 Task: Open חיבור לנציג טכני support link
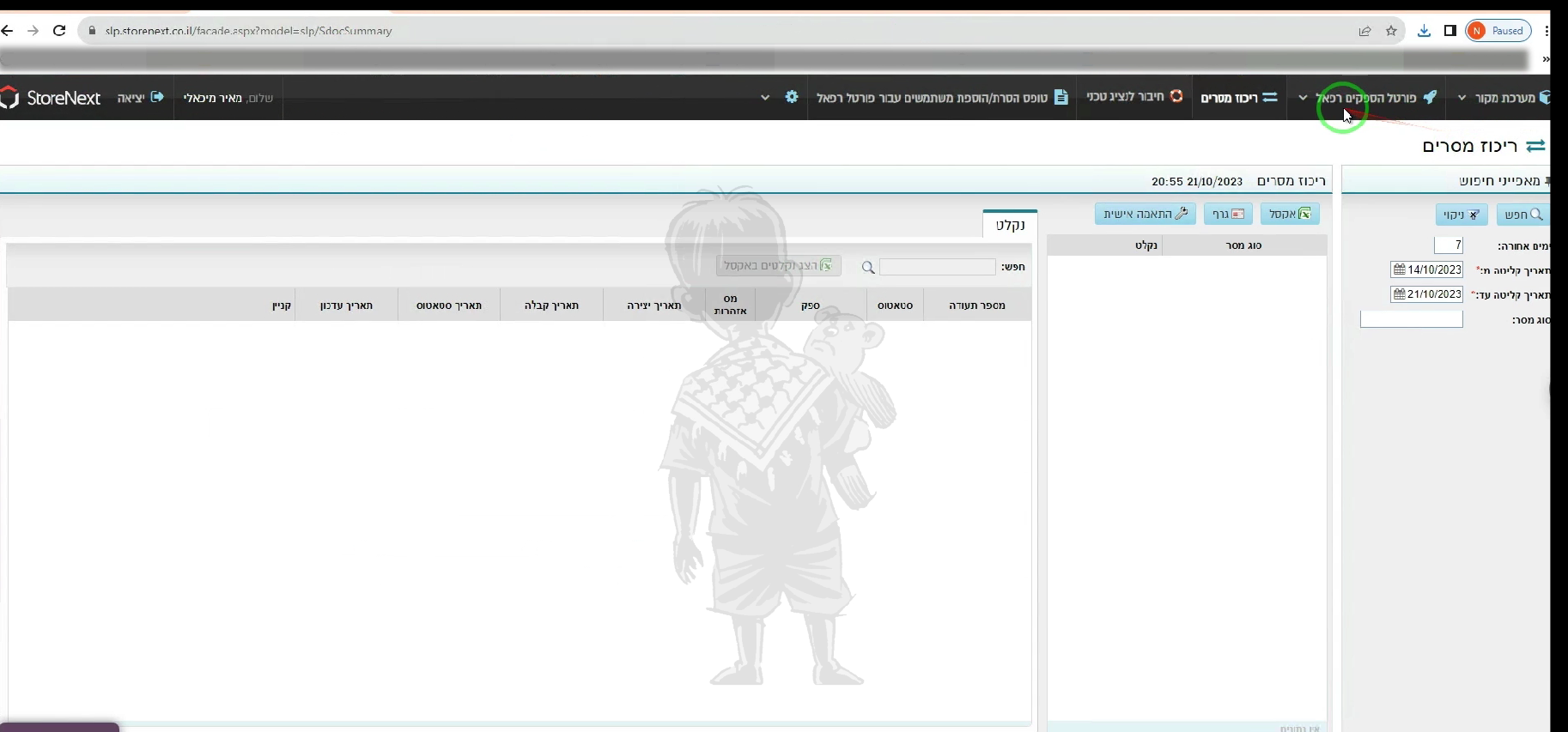[x=1133, y=97]
